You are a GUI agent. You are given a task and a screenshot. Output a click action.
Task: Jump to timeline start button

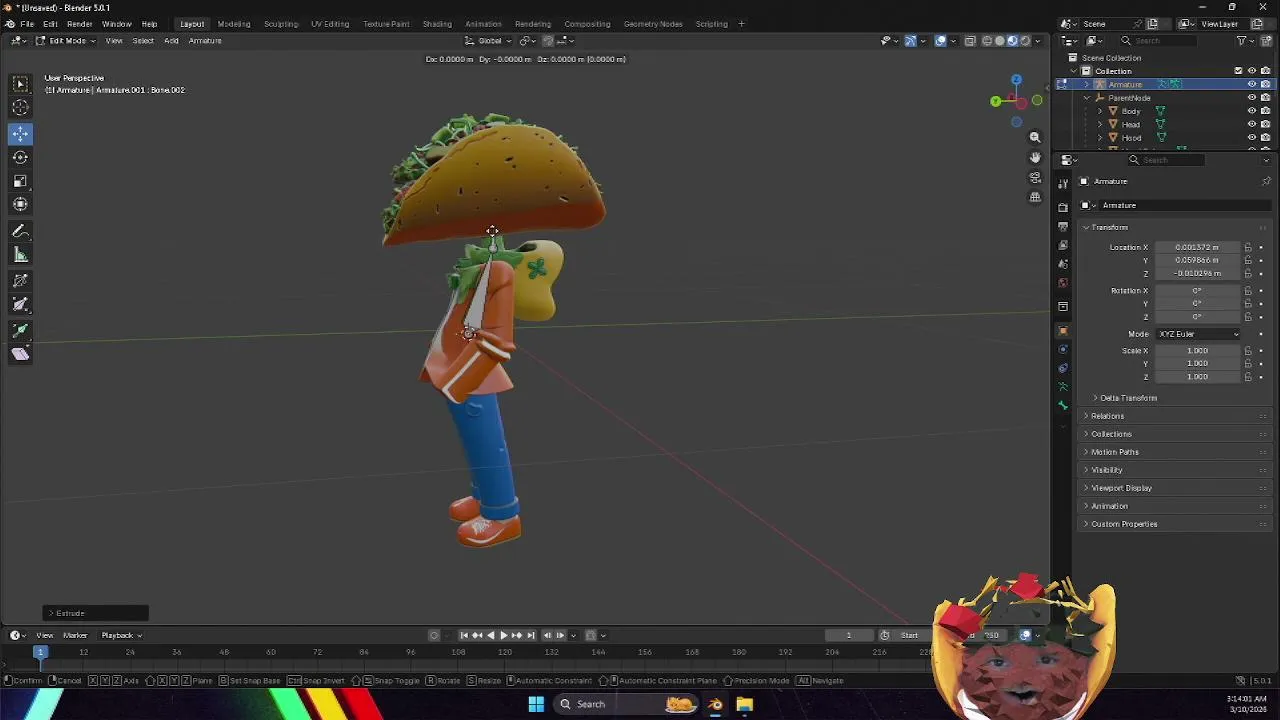(x=463, y=635)
